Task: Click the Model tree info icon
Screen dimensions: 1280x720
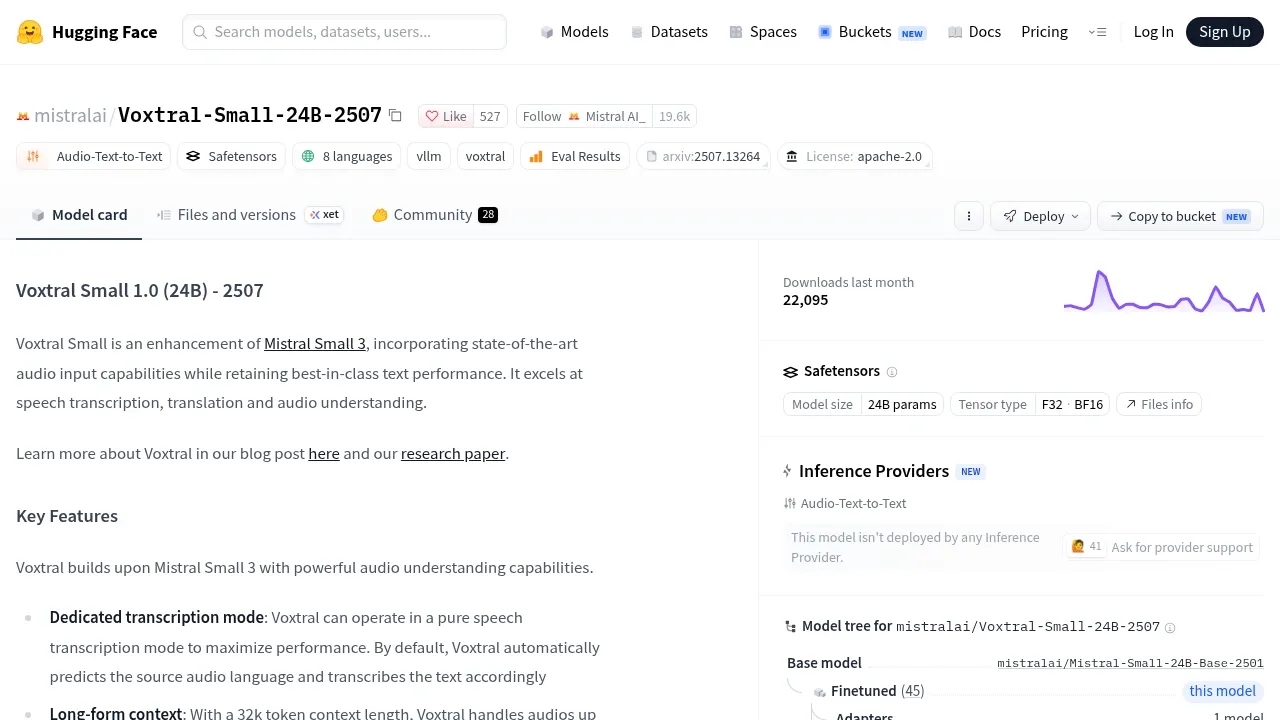Action: 1170,628
